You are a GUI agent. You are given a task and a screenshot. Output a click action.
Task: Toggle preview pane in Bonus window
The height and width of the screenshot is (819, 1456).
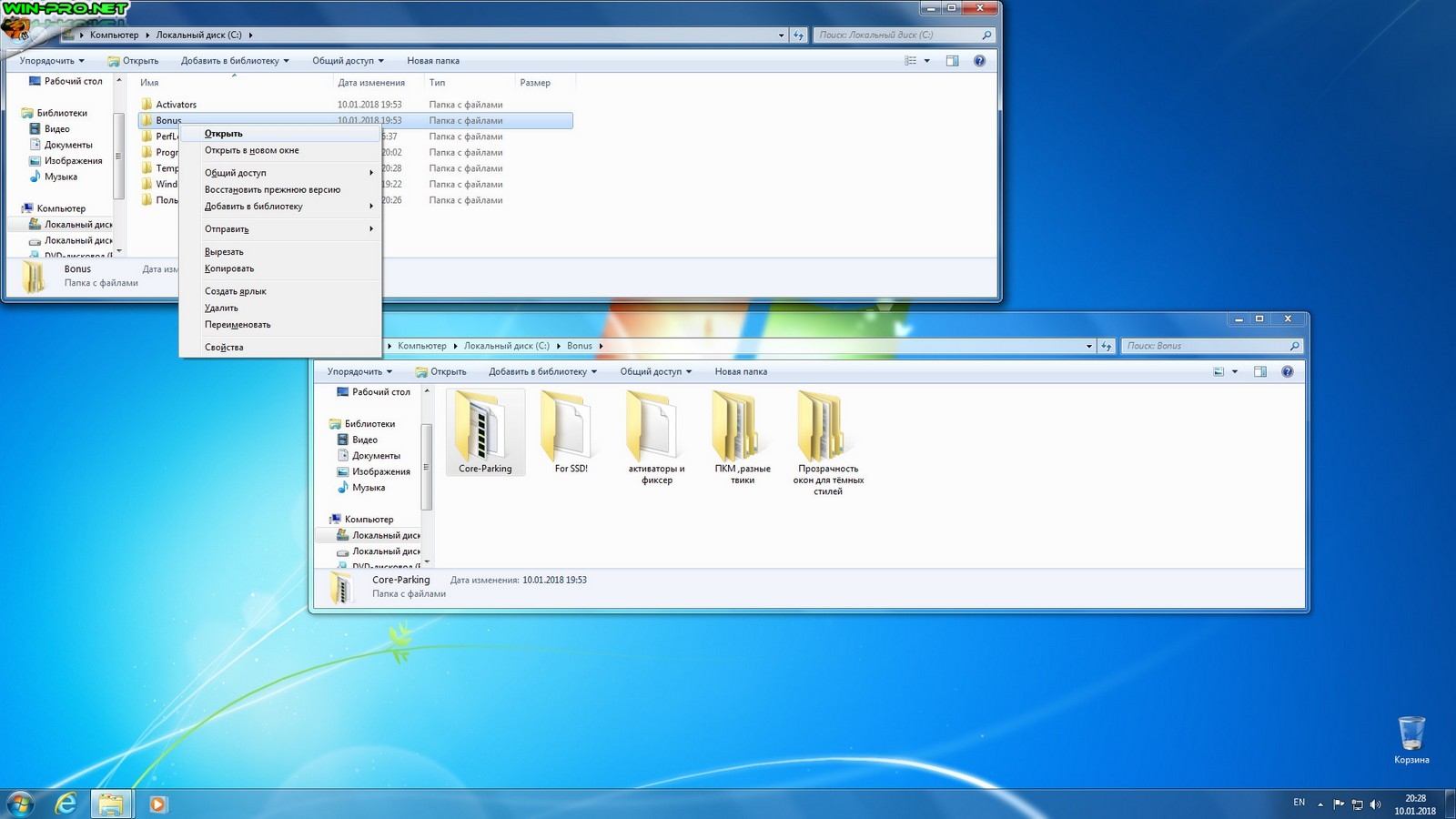pos(1259,371)
